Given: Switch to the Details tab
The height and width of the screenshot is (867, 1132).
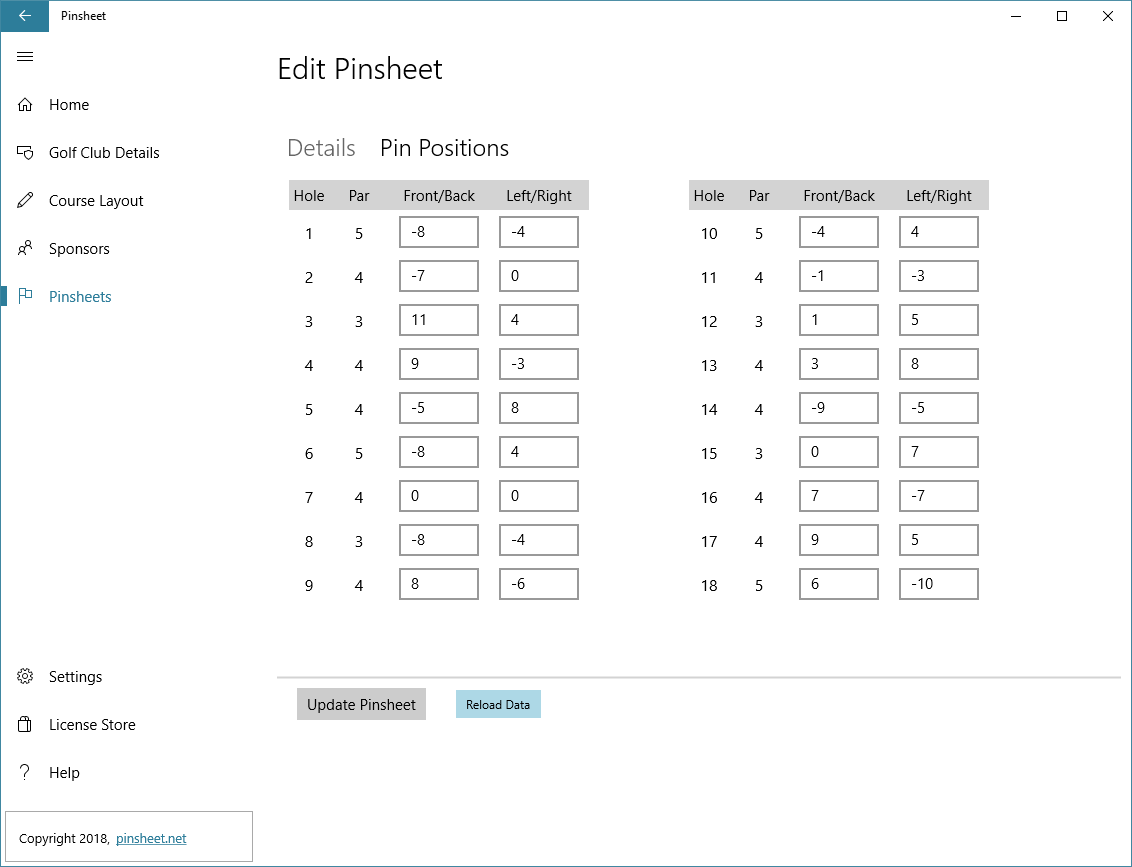Looking at the screenshot, I should click(x=321, y=148).
